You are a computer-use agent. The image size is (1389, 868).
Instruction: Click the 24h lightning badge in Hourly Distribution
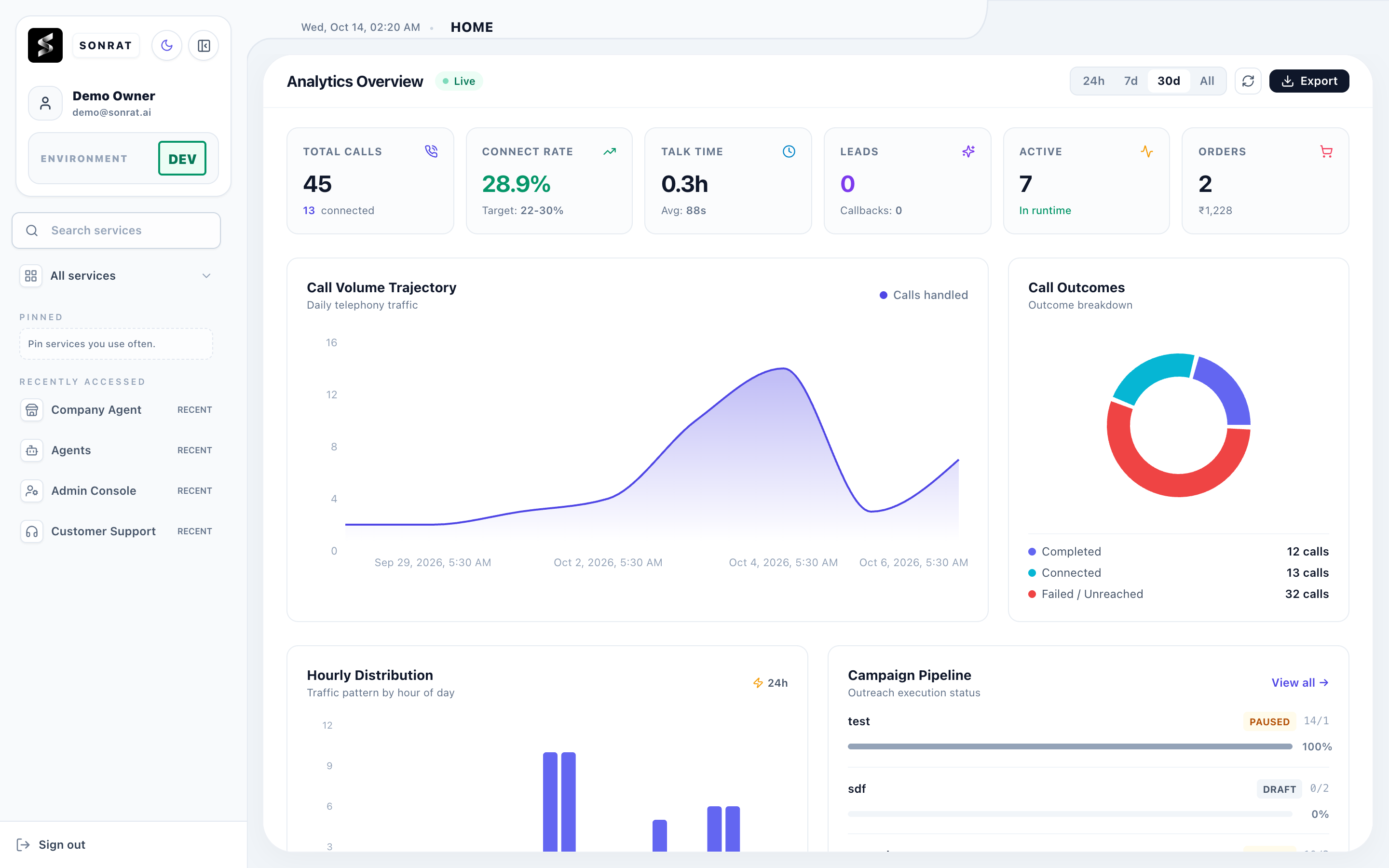click(770, 682)
